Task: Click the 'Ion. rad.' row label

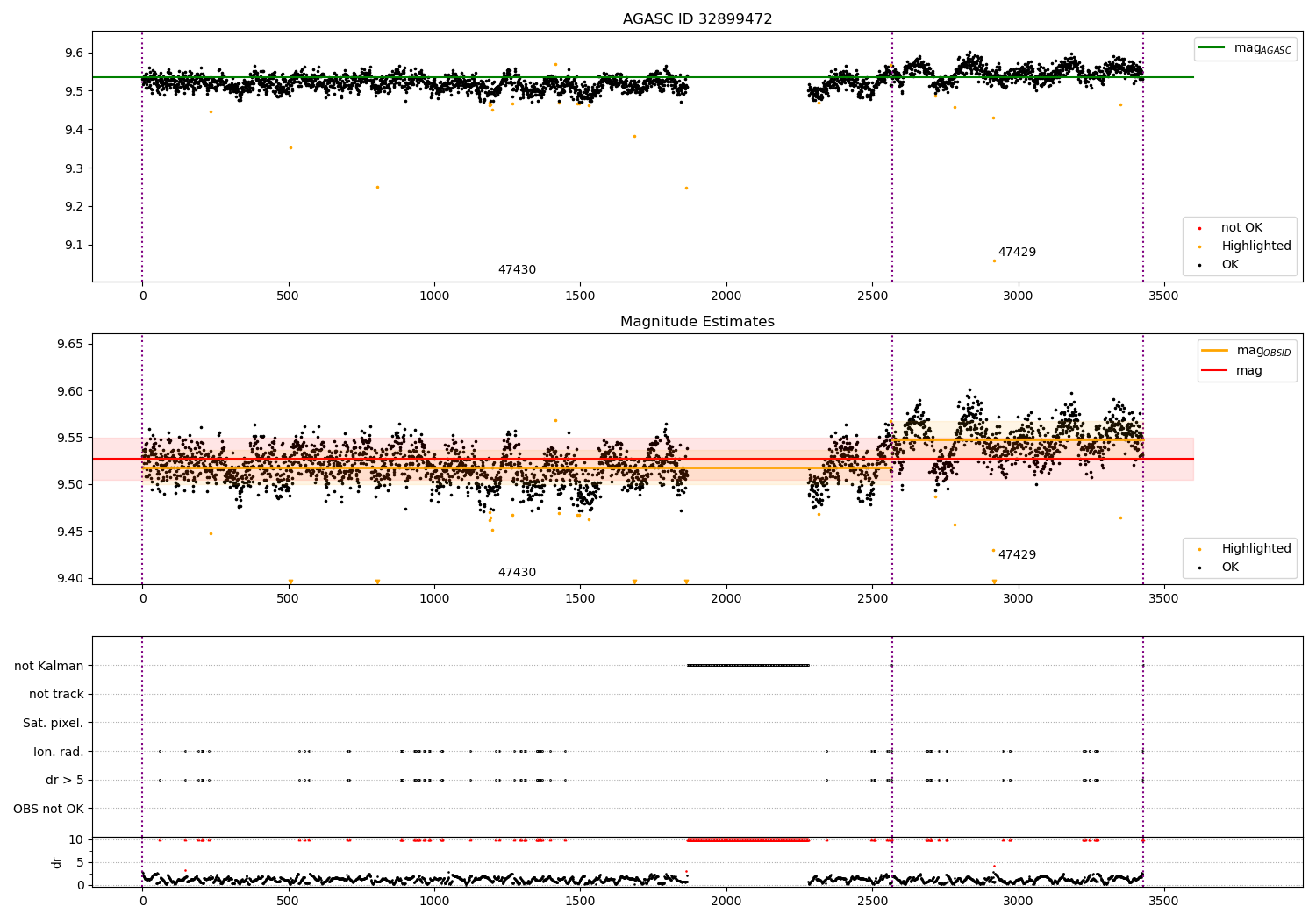Action: [59, 752]
